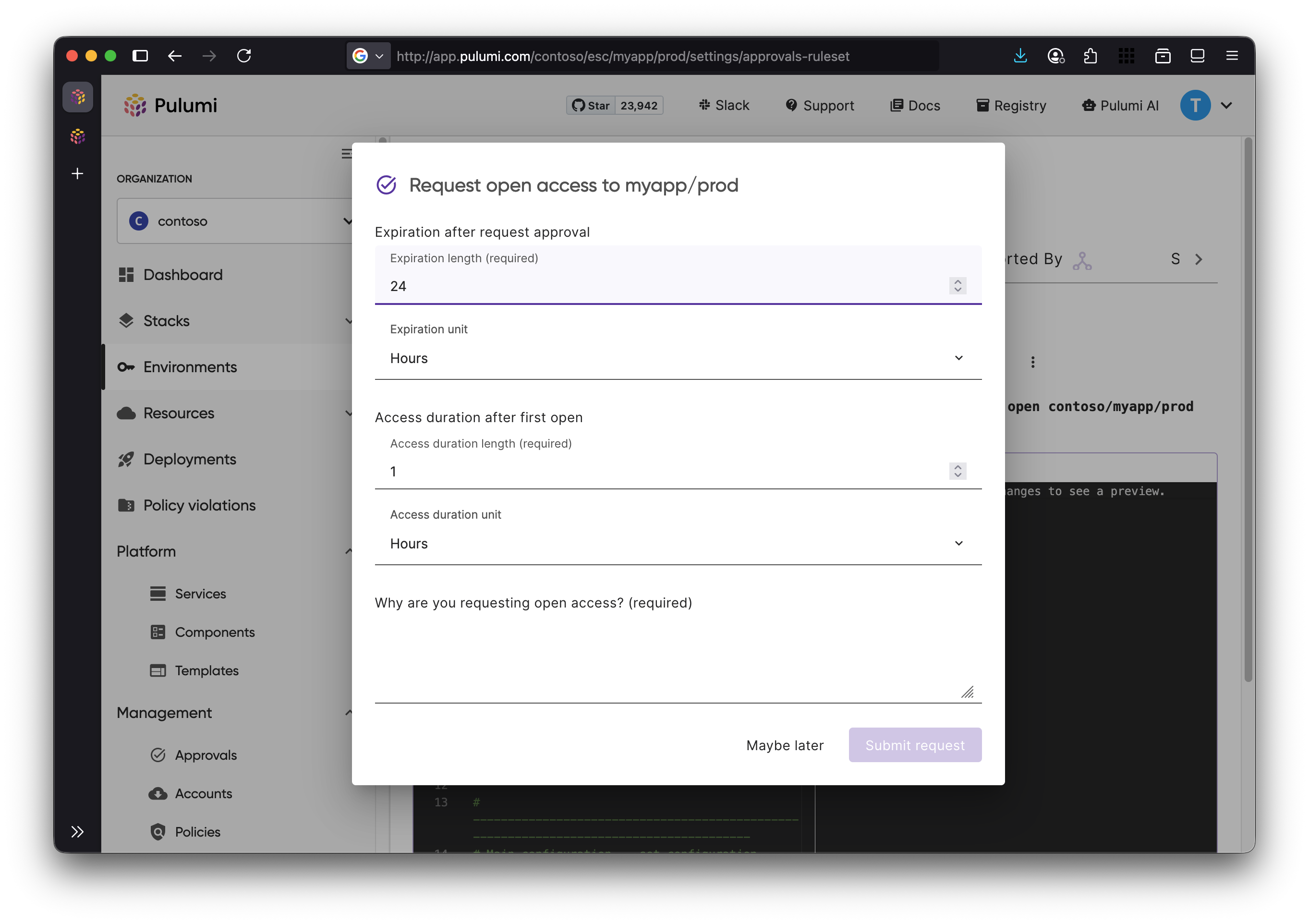Reload the page with refresh icon
Viewport: 1309px width, 924px height.
[244, 56]
